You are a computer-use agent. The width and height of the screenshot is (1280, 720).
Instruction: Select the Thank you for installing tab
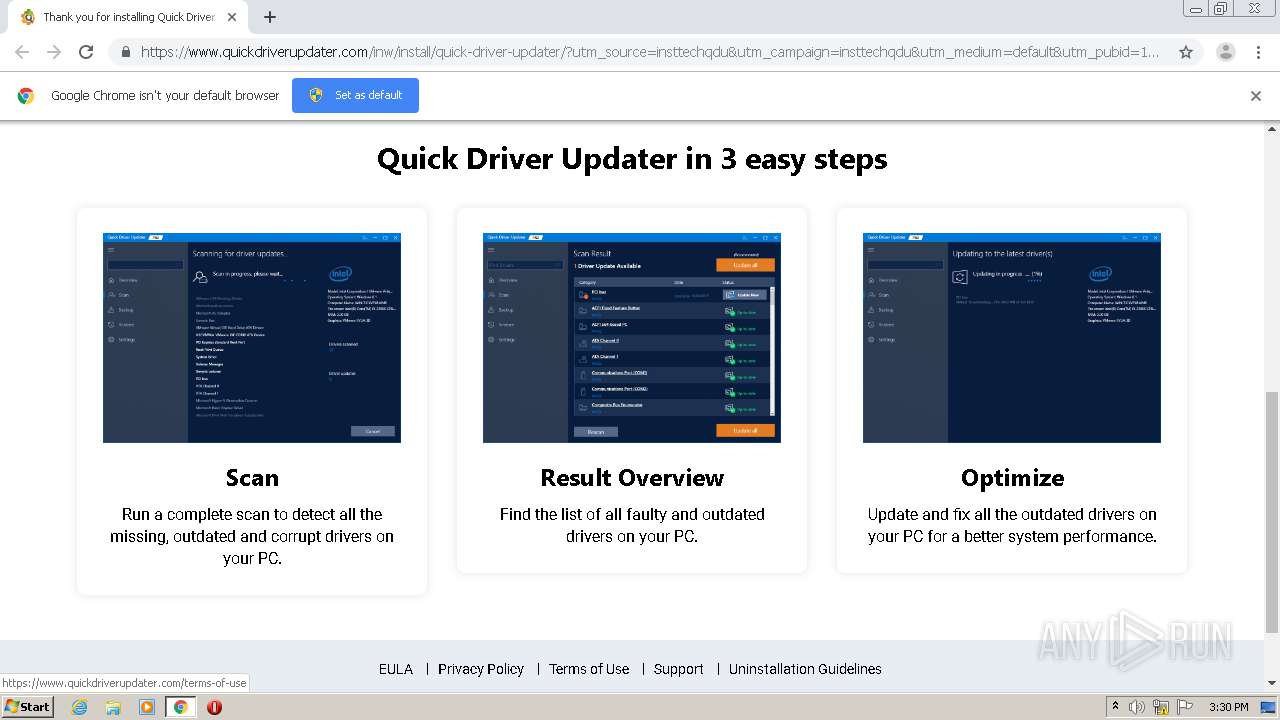(128, 17)
